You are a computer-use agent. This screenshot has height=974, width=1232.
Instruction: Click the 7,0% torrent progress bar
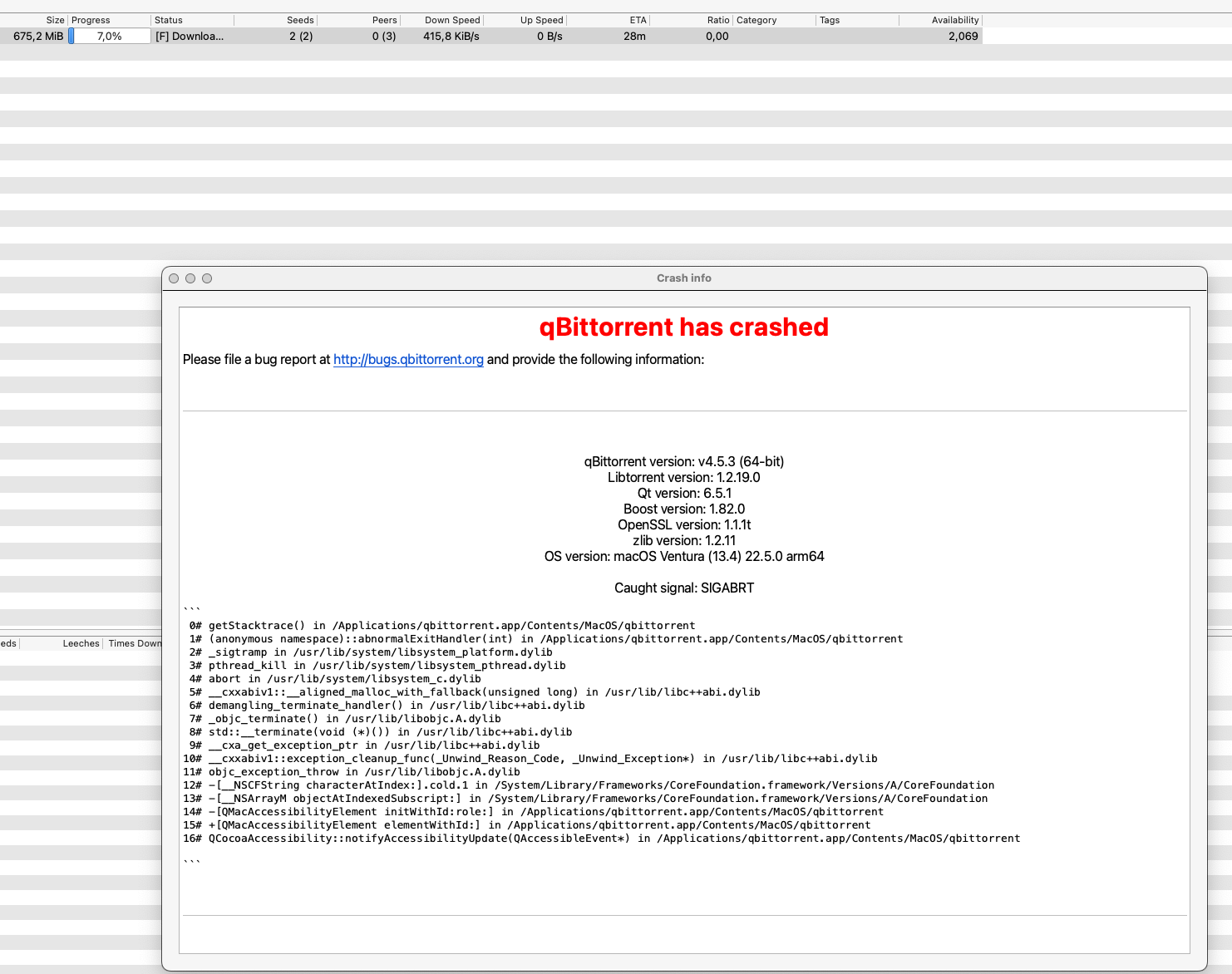[x=111, y=36]
